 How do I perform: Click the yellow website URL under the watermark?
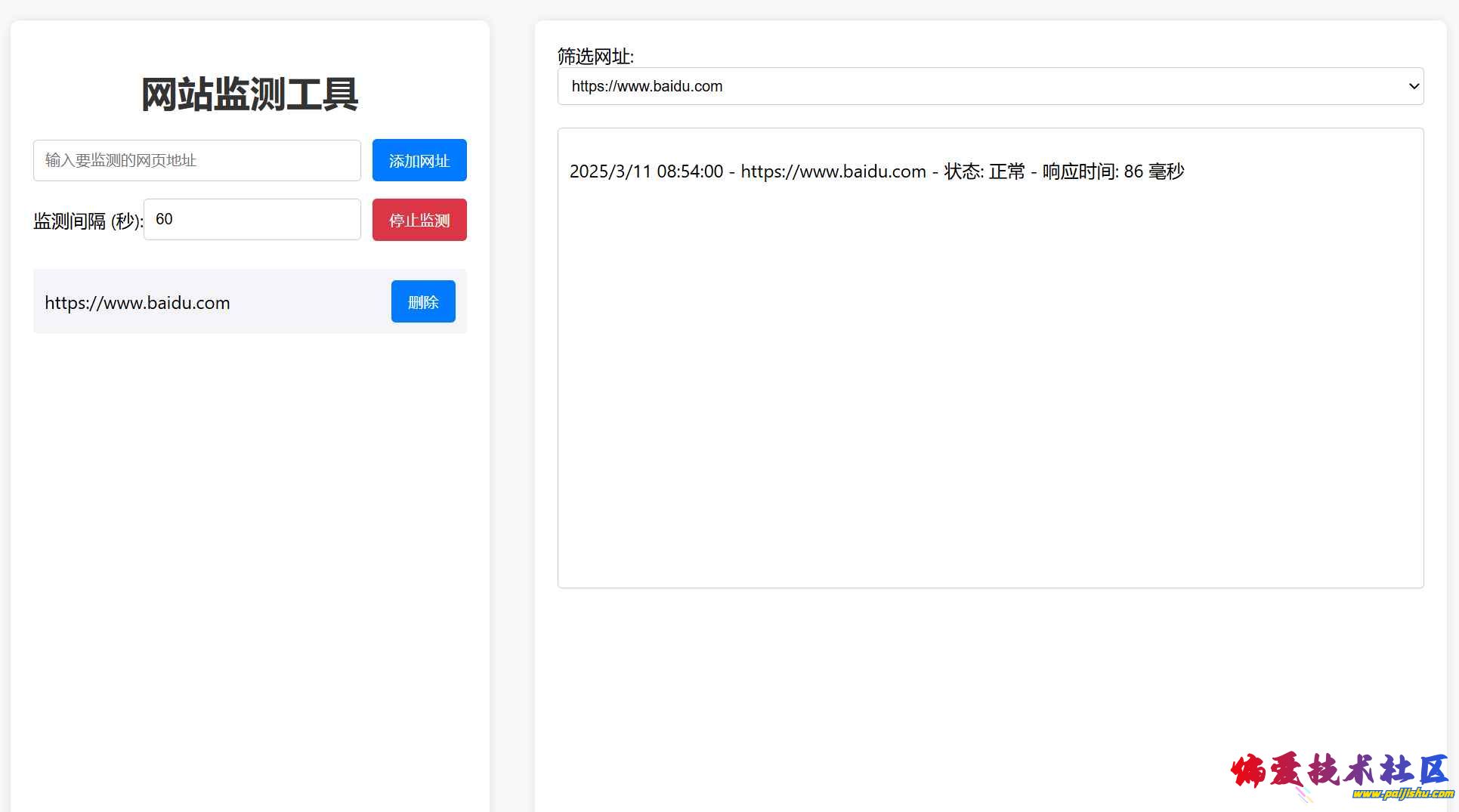1402,794
